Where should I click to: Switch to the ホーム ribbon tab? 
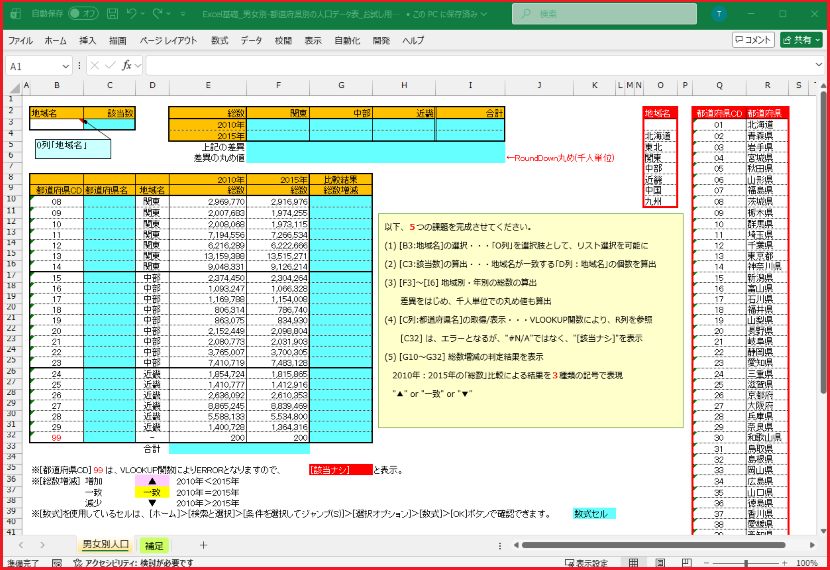pos(56,40)
